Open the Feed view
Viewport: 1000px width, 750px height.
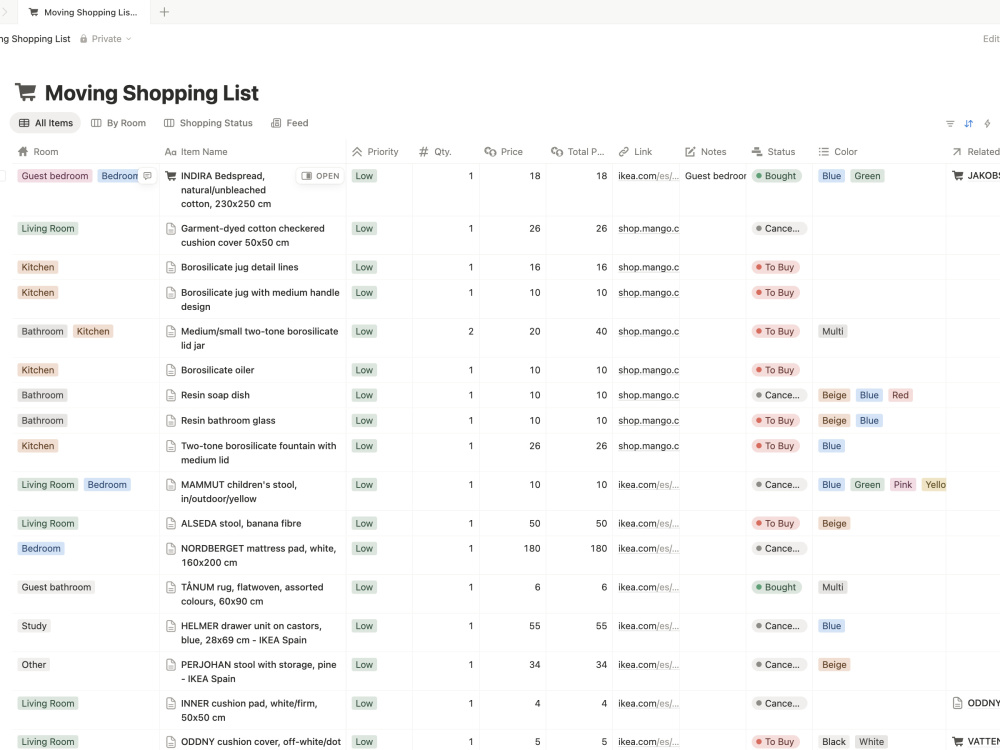[290, 123]
